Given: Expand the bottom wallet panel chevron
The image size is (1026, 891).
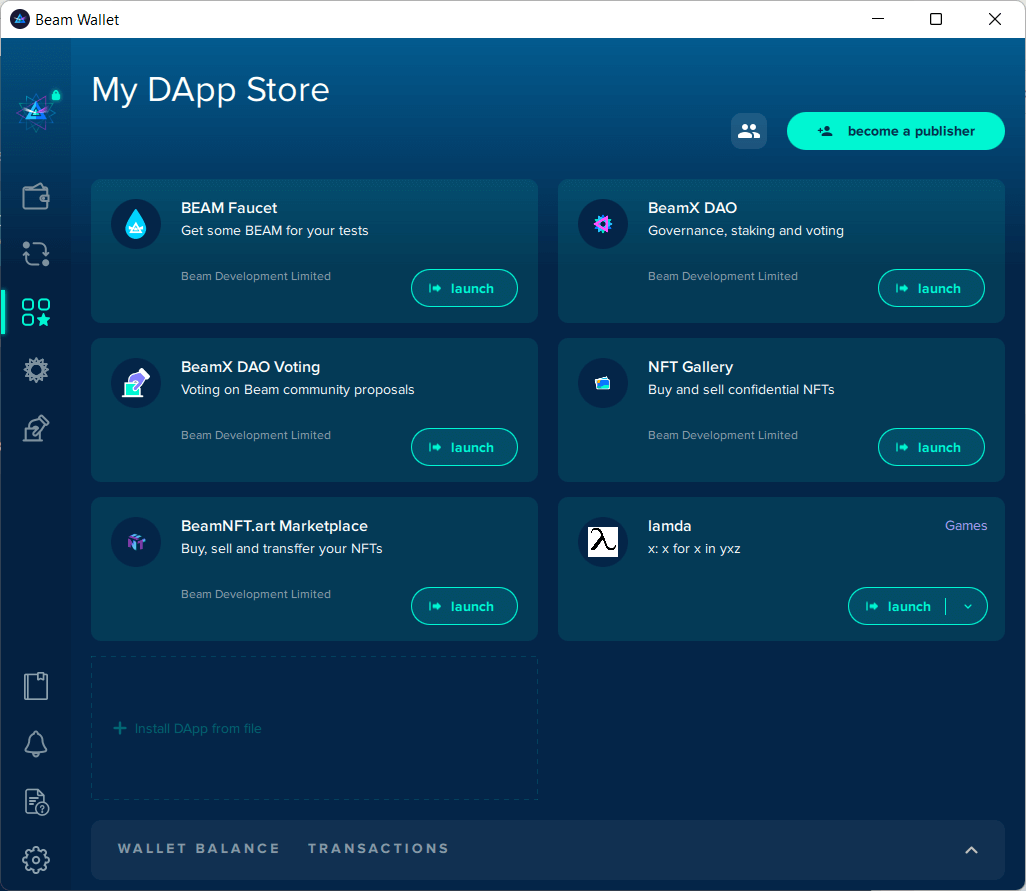Looking at the screenshot, I should pyautogui.click(x=970, y=850).
